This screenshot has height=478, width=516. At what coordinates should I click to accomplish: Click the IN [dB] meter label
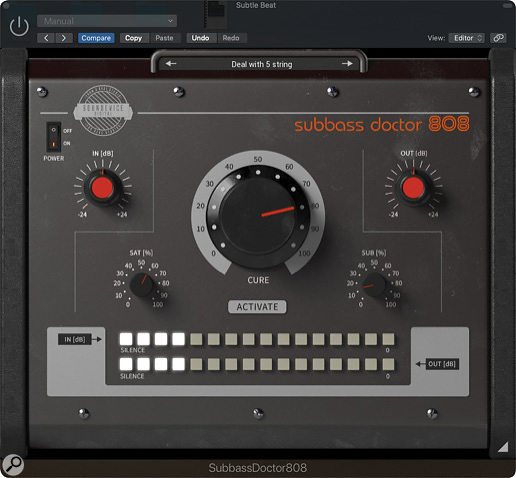75,339
